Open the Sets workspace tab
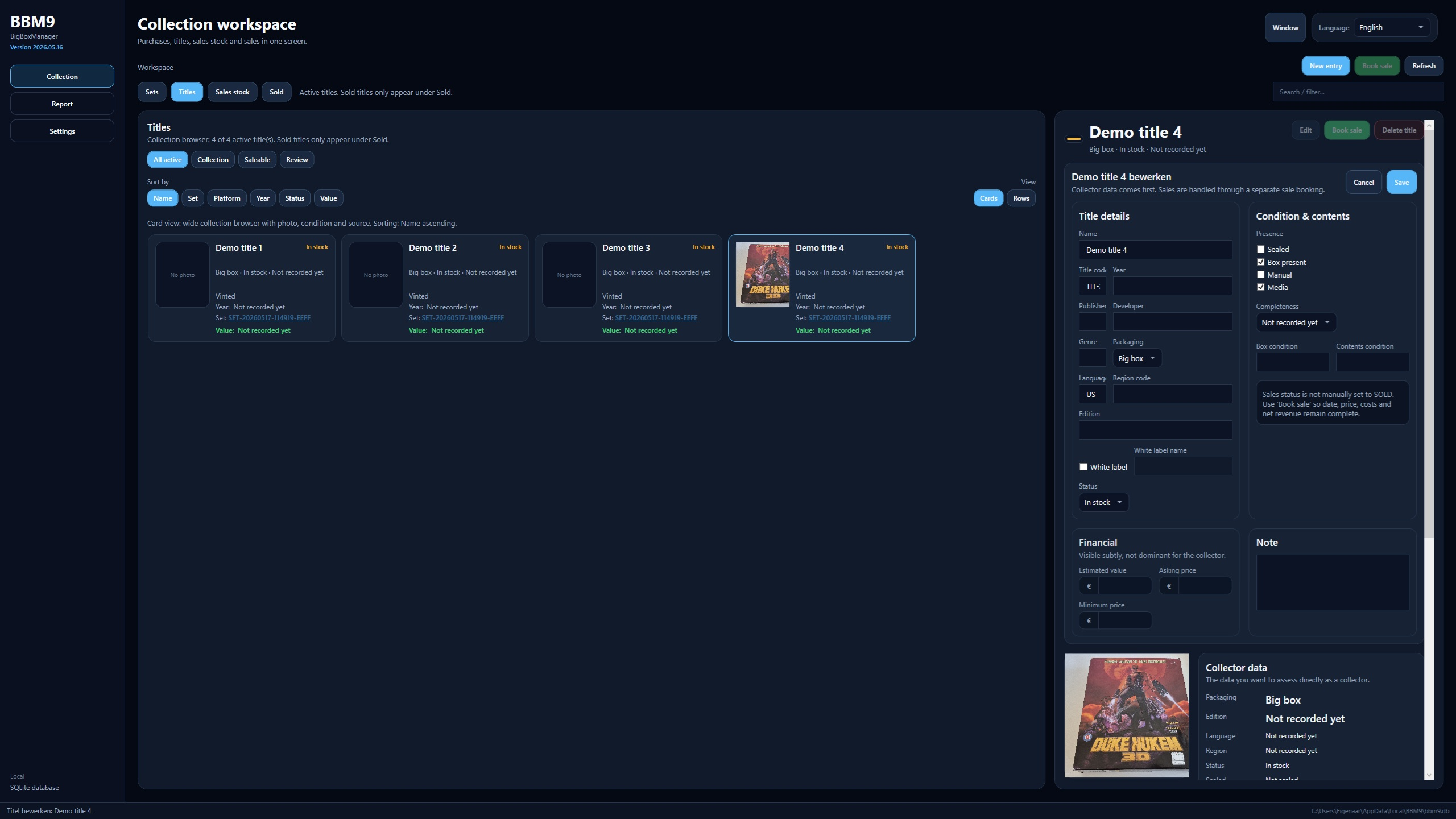Screen dimensions: 1456x819 (152, 92)
